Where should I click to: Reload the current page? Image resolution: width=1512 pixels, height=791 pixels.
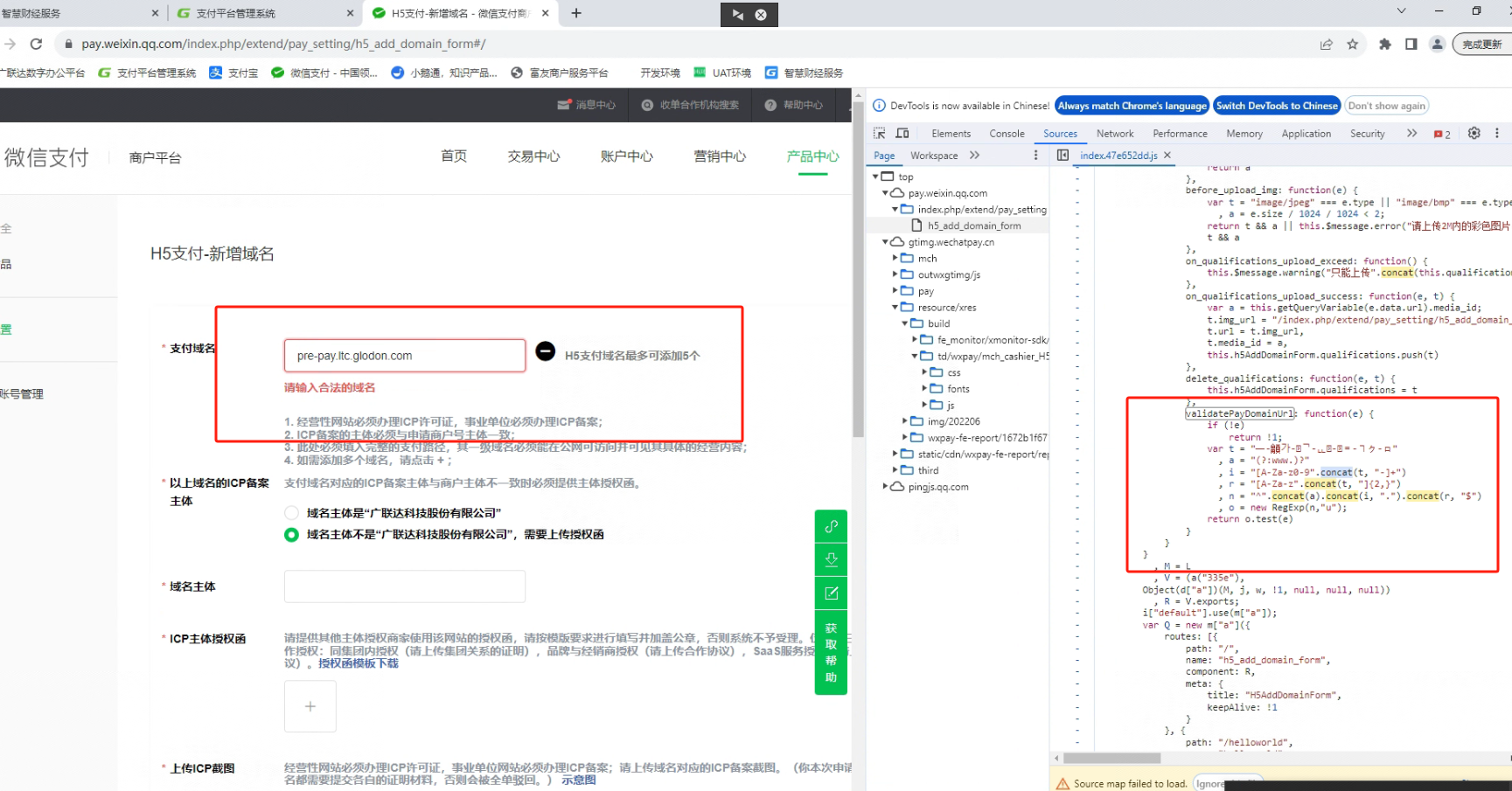[36, 44]
